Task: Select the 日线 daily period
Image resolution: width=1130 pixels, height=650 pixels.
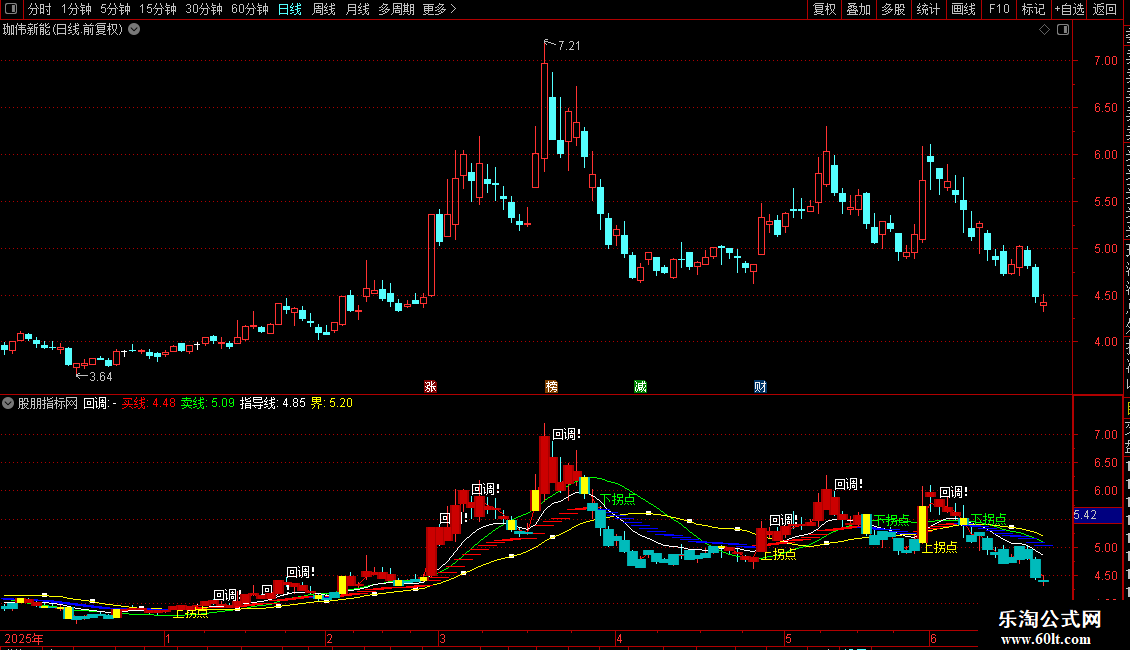Action: point(290,9)
